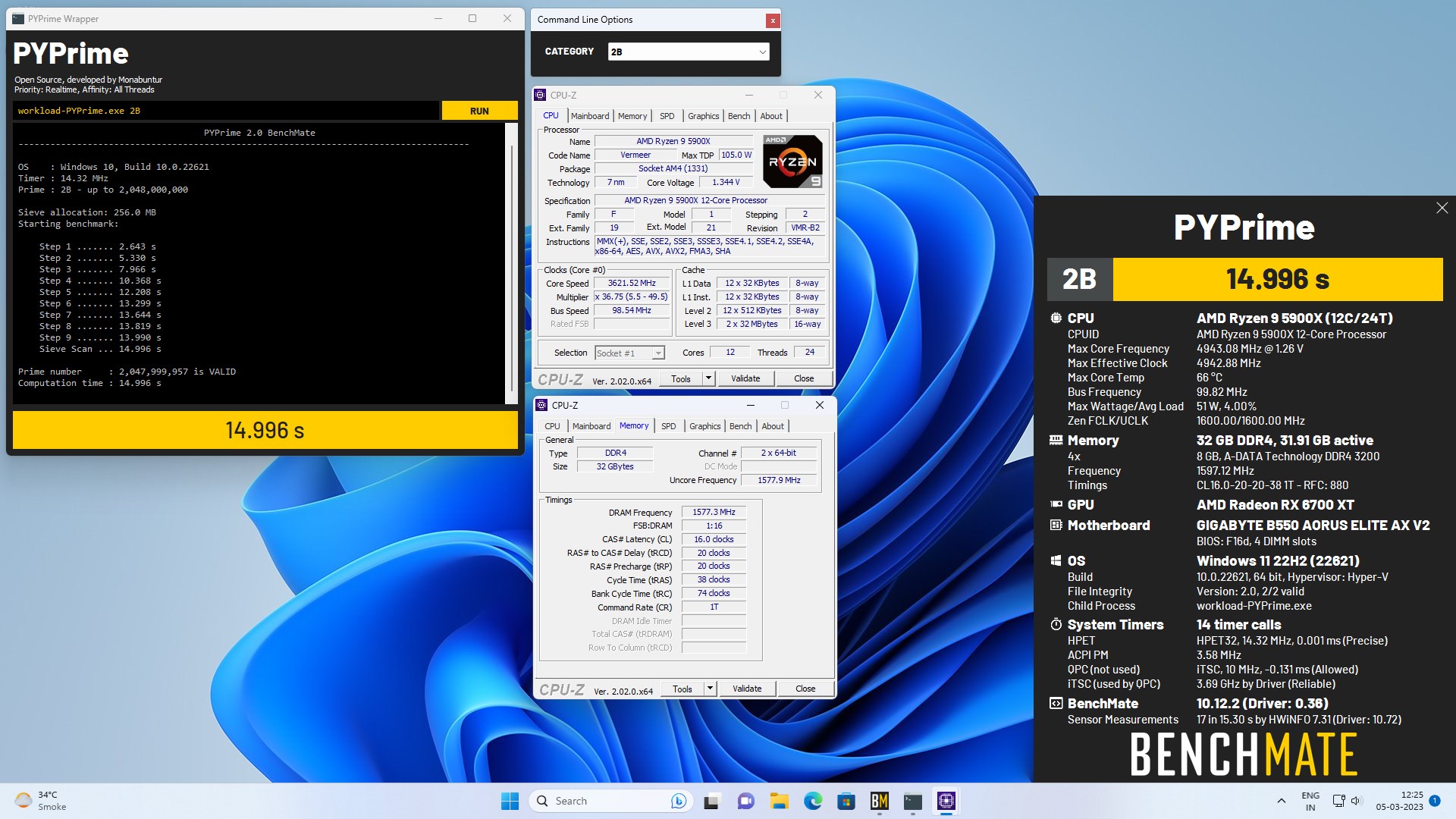Switch to SPD tab in bottom CPU-Z window
The width and height of the screenshot is (1456, 819).
668,426
